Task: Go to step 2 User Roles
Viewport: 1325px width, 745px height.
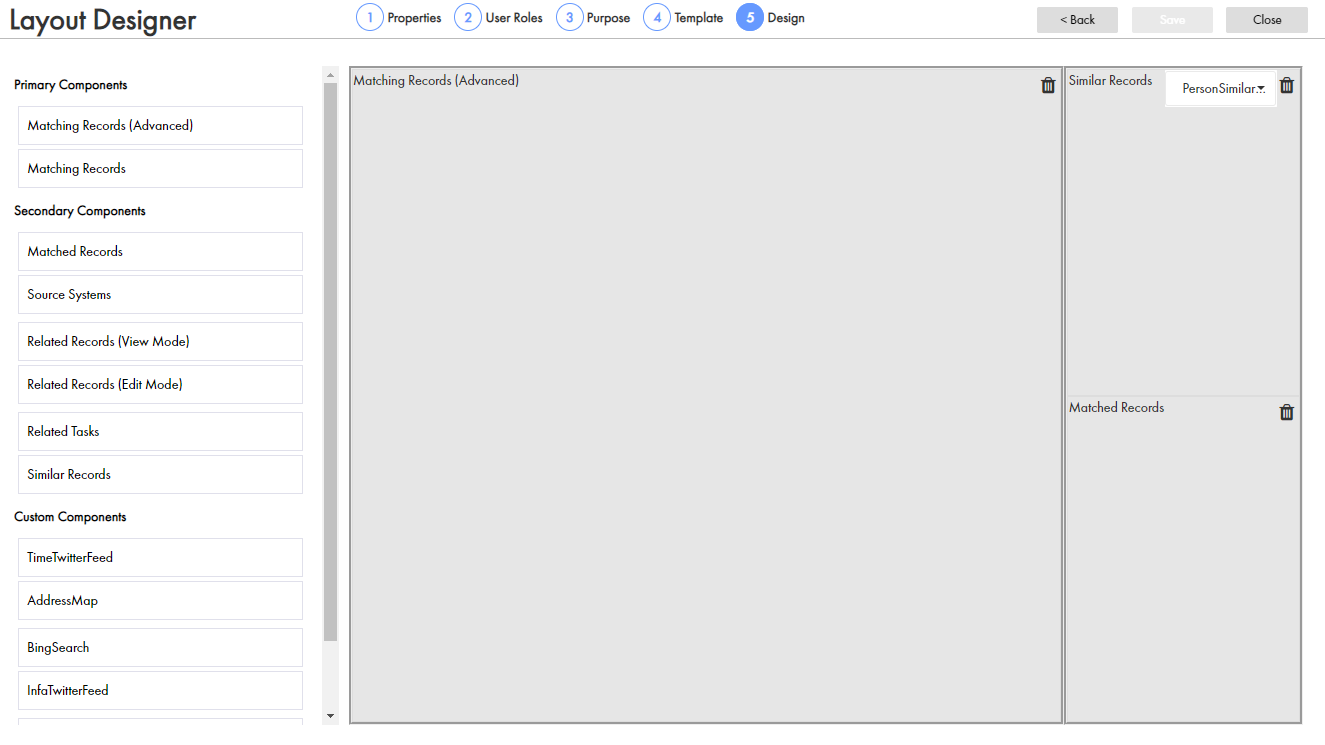Action: 499,18
